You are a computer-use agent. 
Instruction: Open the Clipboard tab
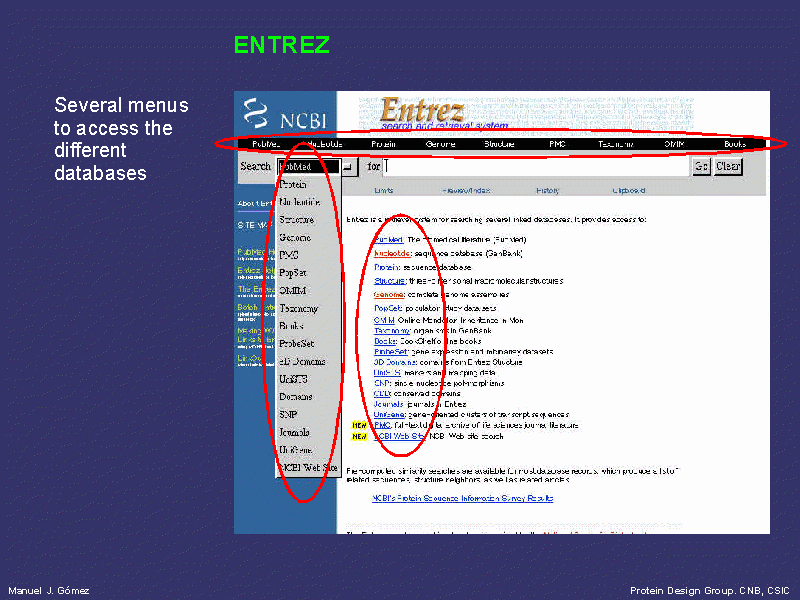click(629, 191)
